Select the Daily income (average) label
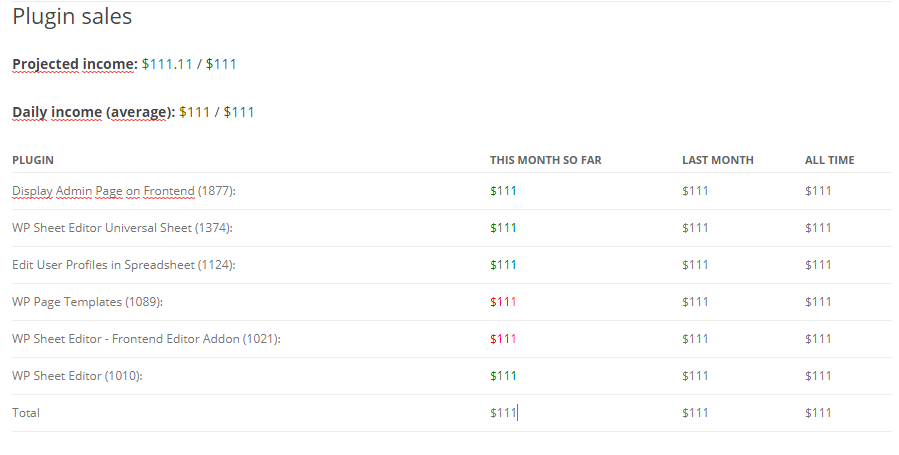Image resolution: width=899 pixels, height=455 pixels. (93, 112)
